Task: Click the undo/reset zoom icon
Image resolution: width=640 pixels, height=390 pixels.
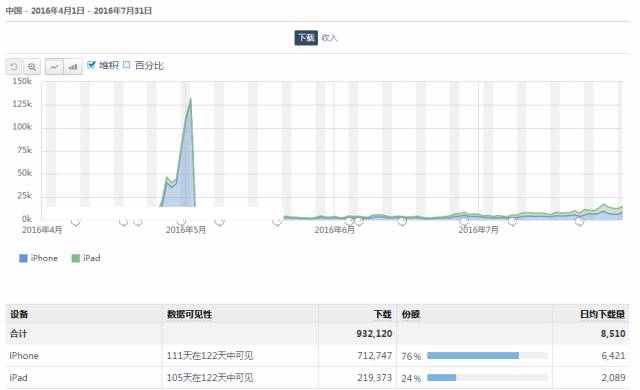Action: 14,66
